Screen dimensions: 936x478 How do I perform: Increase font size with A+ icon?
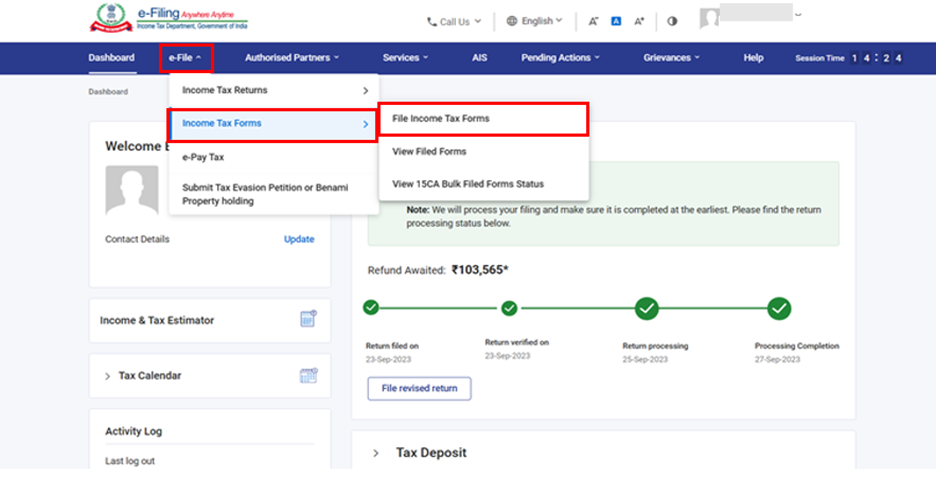pyautogui.click(x=639, y=21)
